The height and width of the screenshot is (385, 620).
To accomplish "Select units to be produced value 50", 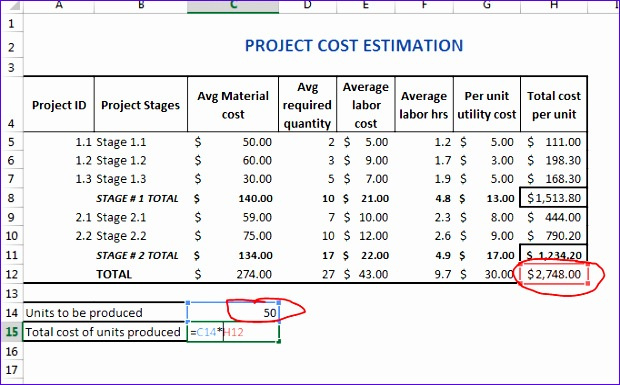I will tap(233, 313).
